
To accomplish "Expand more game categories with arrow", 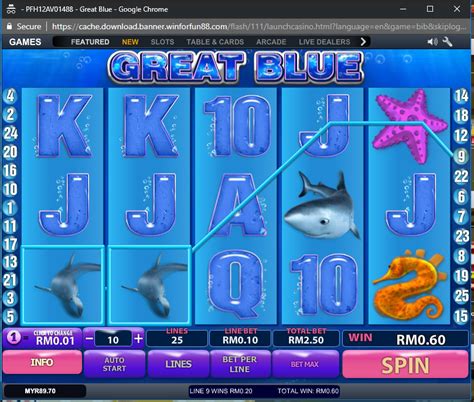I will point(363,42).
